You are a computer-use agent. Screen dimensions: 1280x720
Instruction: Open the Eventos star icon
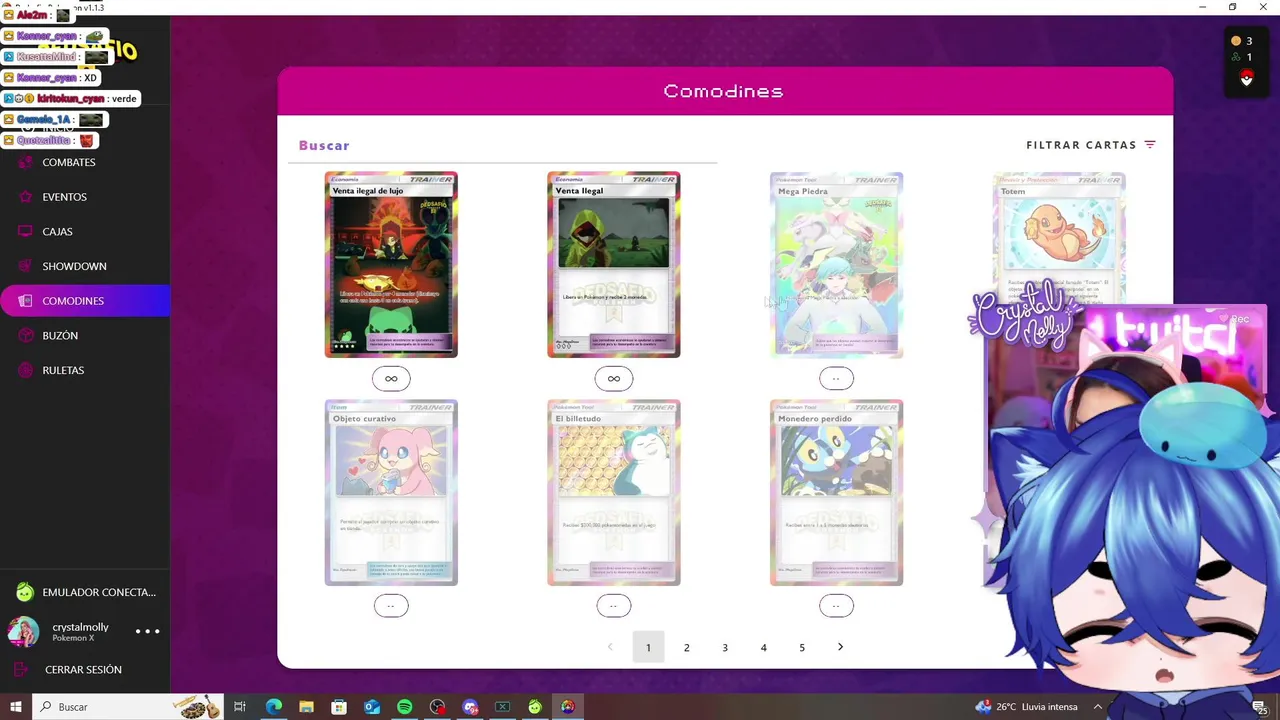(x=25, y=197)
